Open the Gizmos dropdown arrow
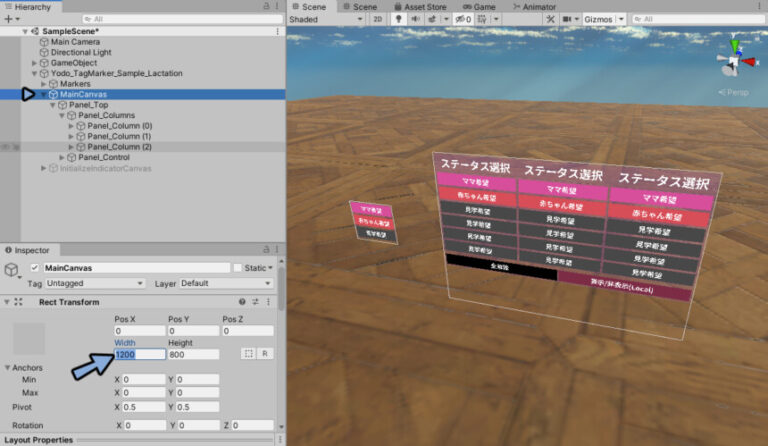Image resolution: width=768 pixels, height=446 pixels. (621, 19)
